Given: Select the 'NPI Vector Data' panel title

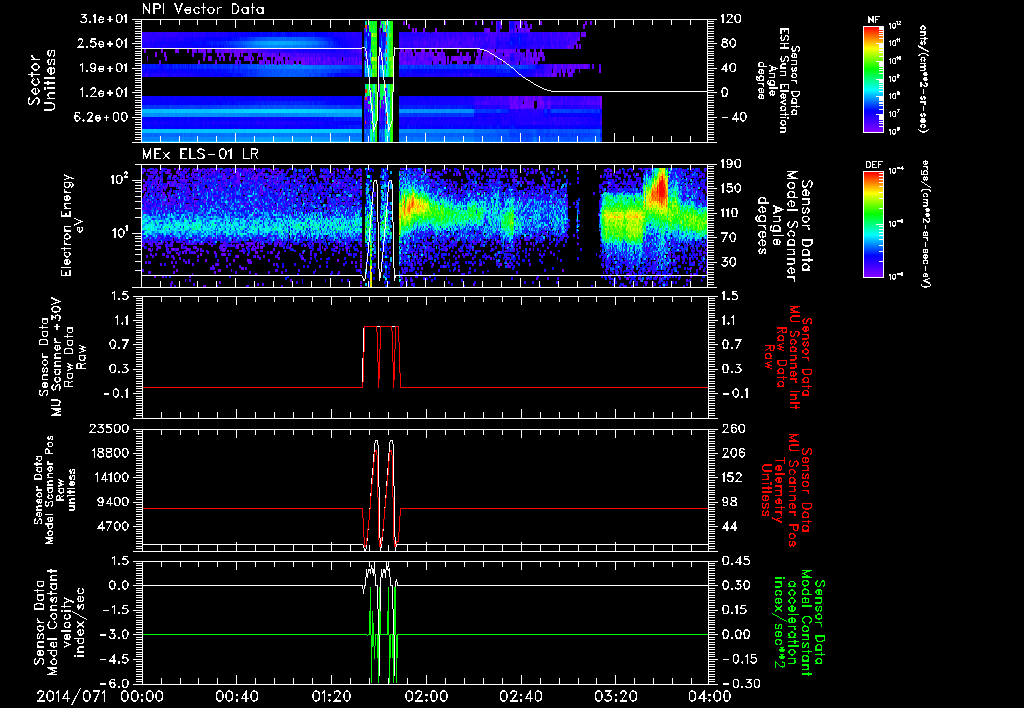Looking at the screenshot, I should [203, 9].
